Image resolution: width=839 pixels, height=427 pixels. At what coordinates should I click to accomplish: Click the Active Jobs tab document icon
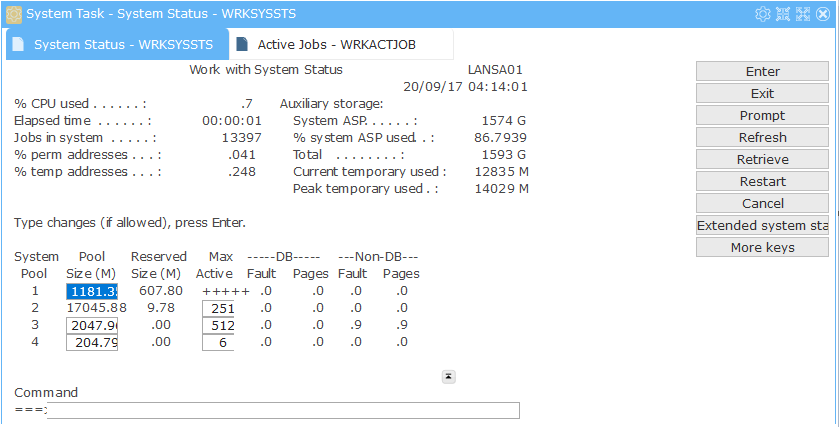[x=242, y=45]
